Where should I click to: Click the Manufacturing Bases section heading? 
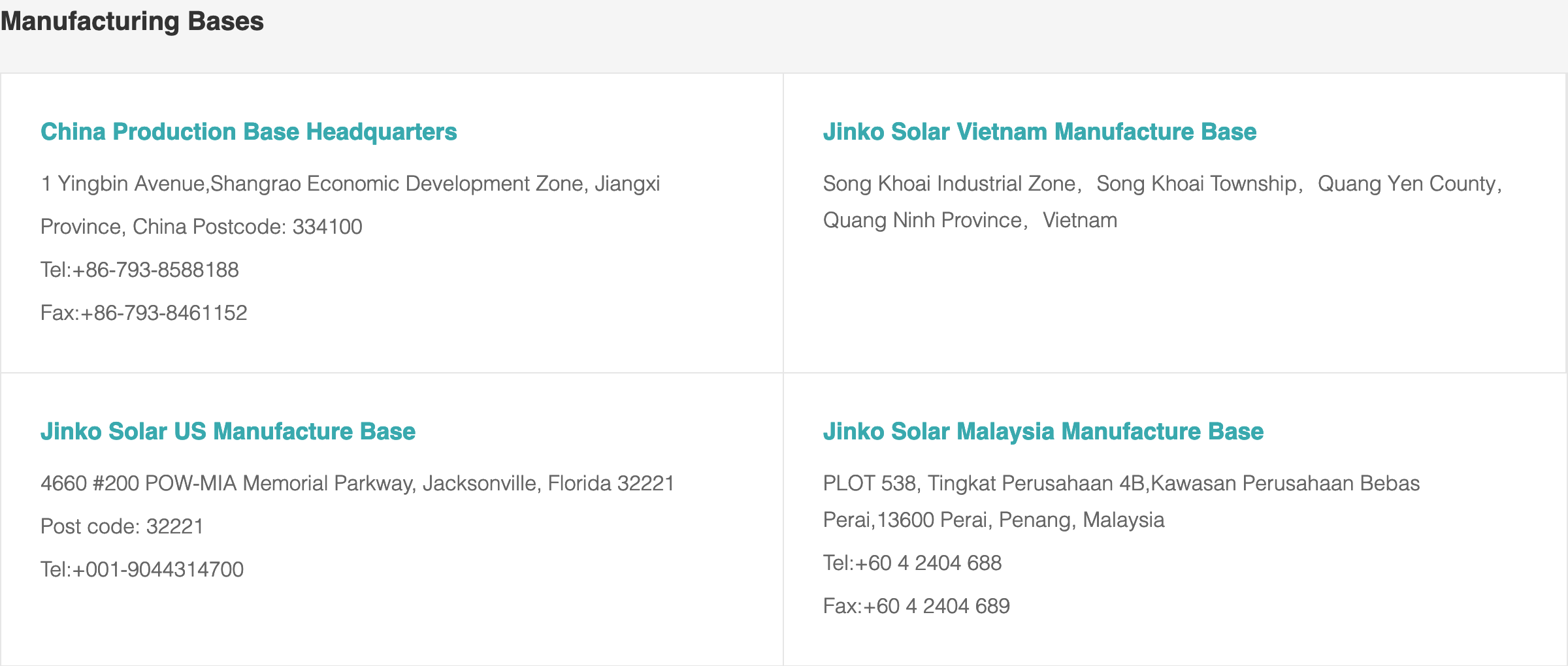(132, 22)
